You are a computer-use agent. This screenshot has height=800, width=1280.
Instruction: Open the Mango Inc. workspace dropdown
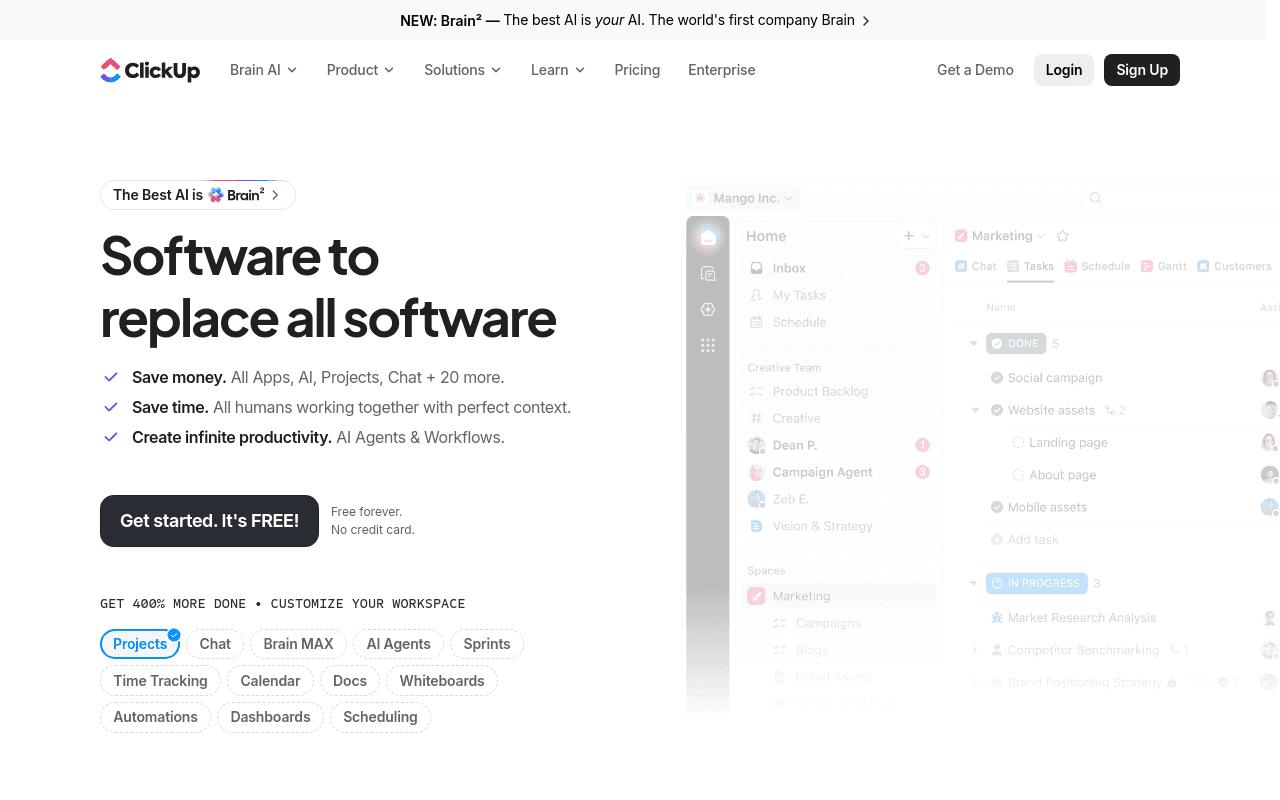(745, 198)
